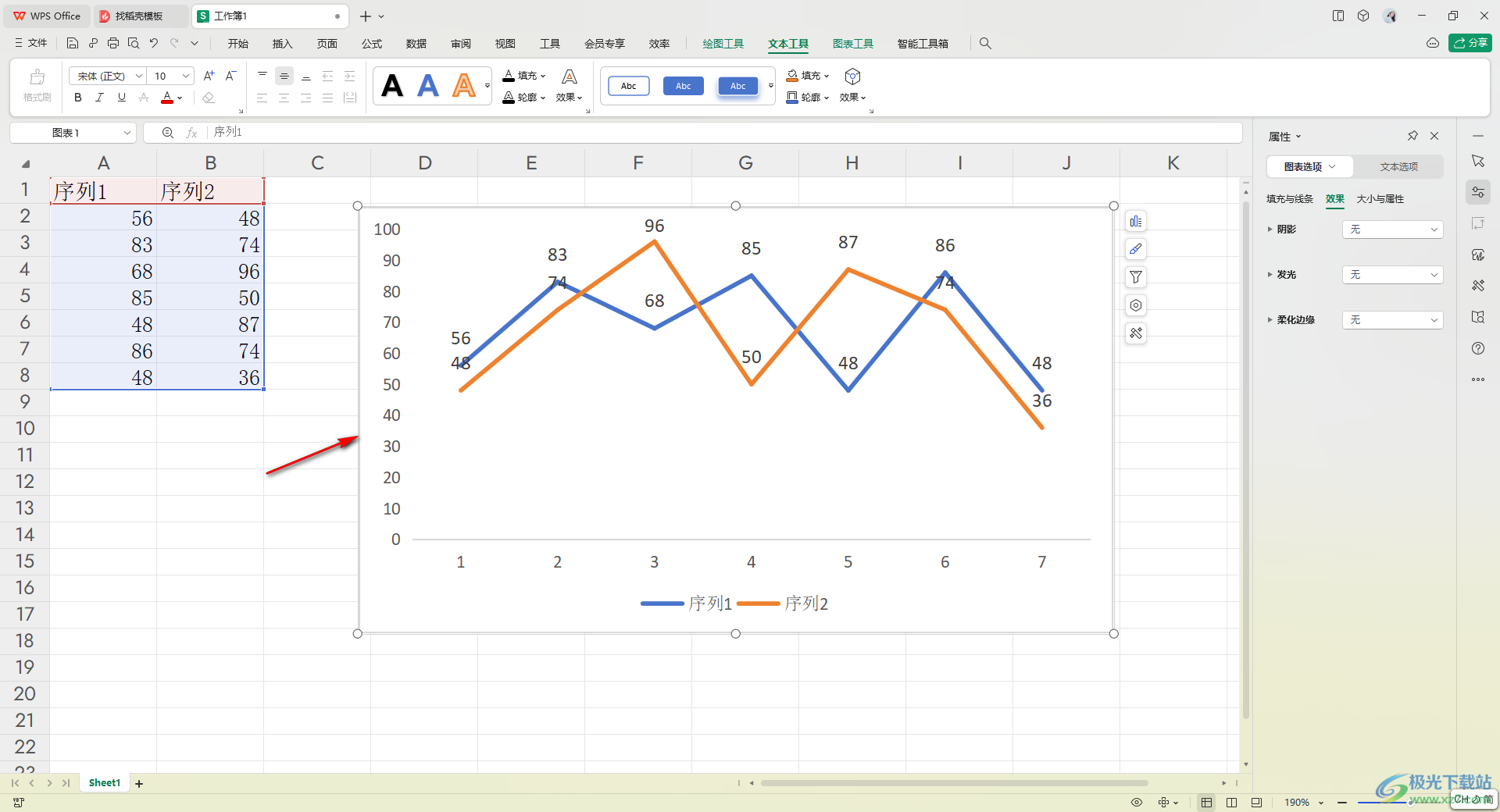Switch to 文本选项 (Text Options) in Properties panel
1500x812 pixels.
tap(1398, 166)
